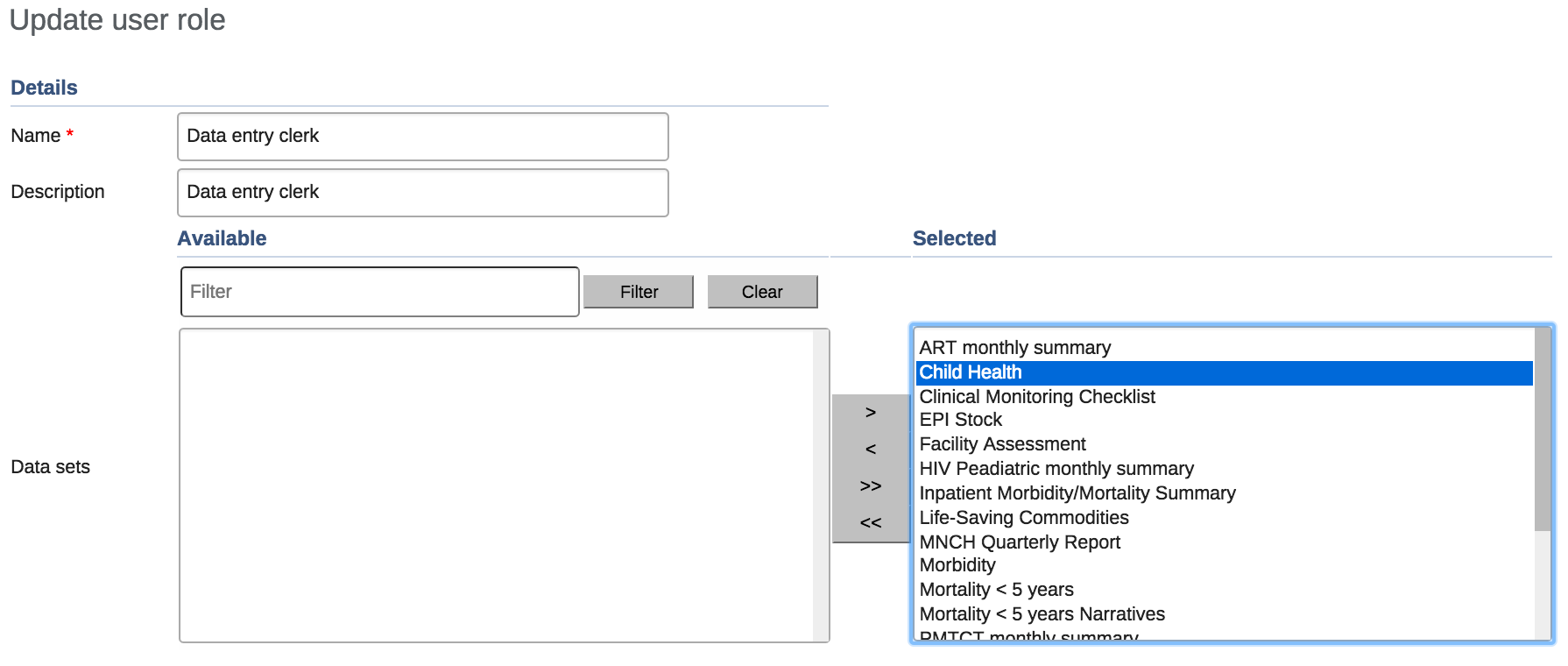Click the move all left (<<) button

870,523
